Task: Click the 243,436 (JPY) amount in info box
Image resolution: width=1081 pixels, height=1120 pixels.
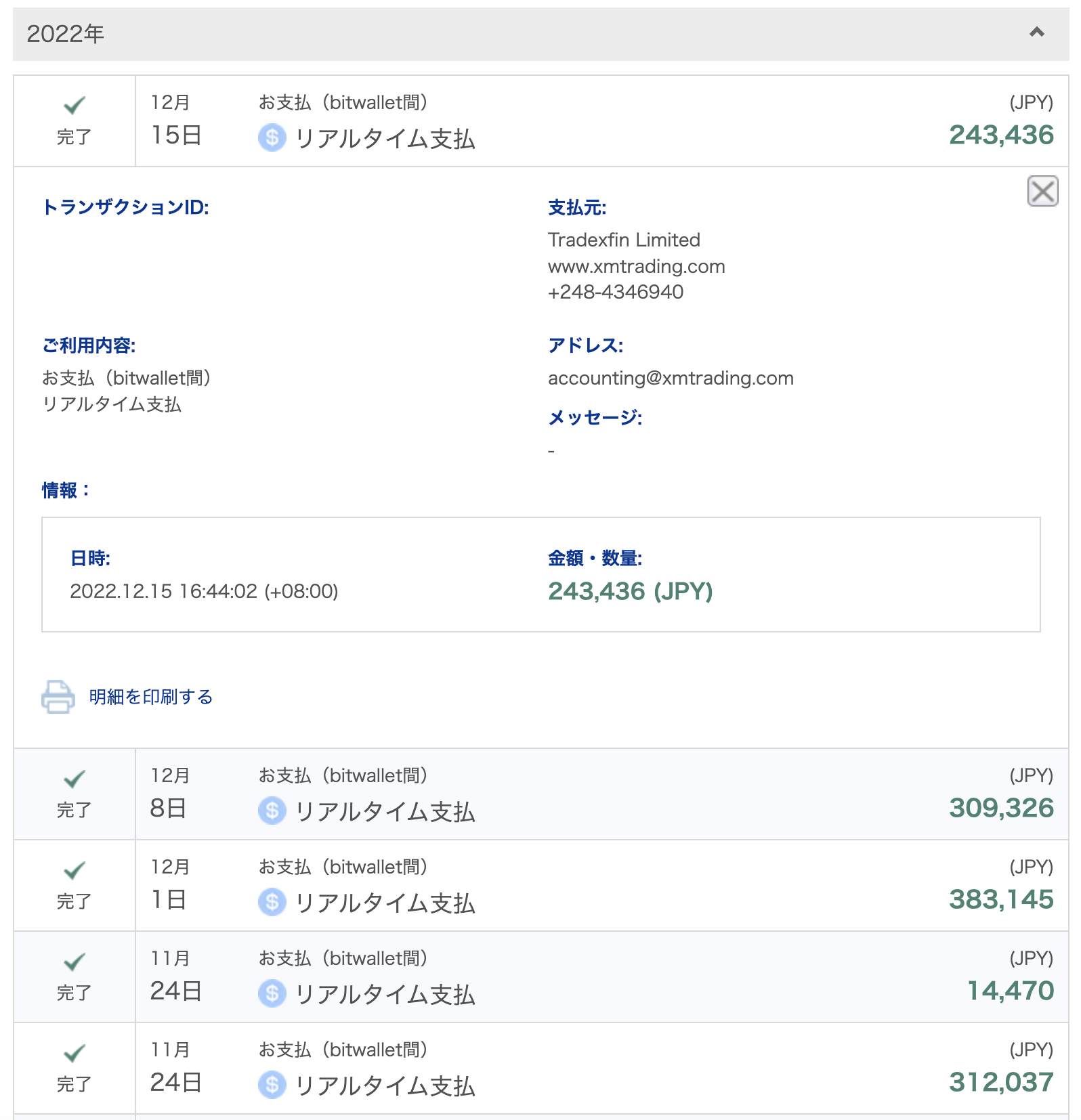Action: (x=631, y=591)
